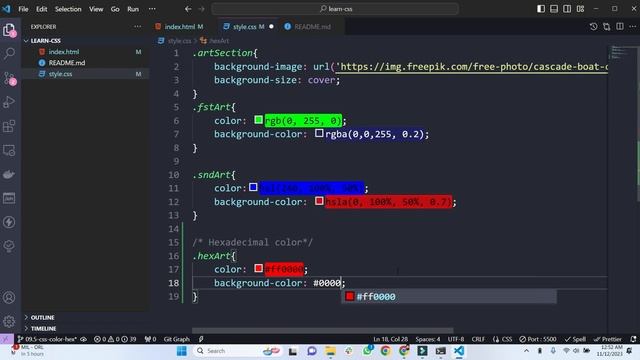Navigate back with the arrow button

click(188, 9)
